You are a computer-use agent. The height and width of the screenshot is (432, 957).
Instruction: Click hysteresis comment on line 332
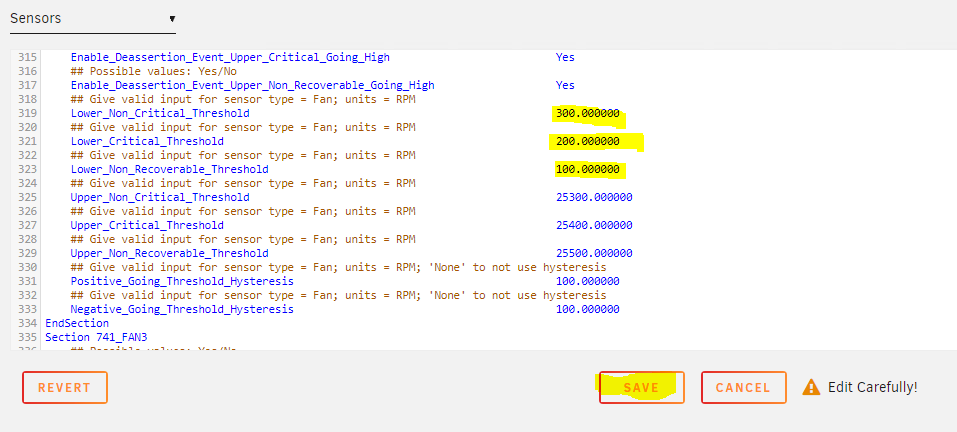(339, 295)
